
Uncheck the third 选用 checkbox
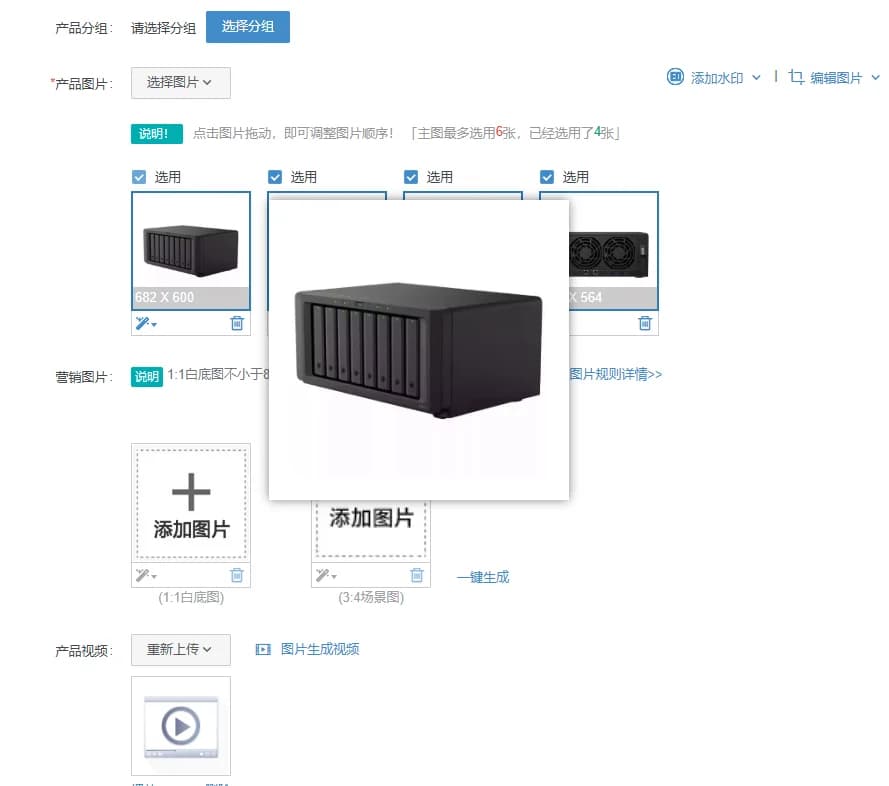tap(411, 177)
